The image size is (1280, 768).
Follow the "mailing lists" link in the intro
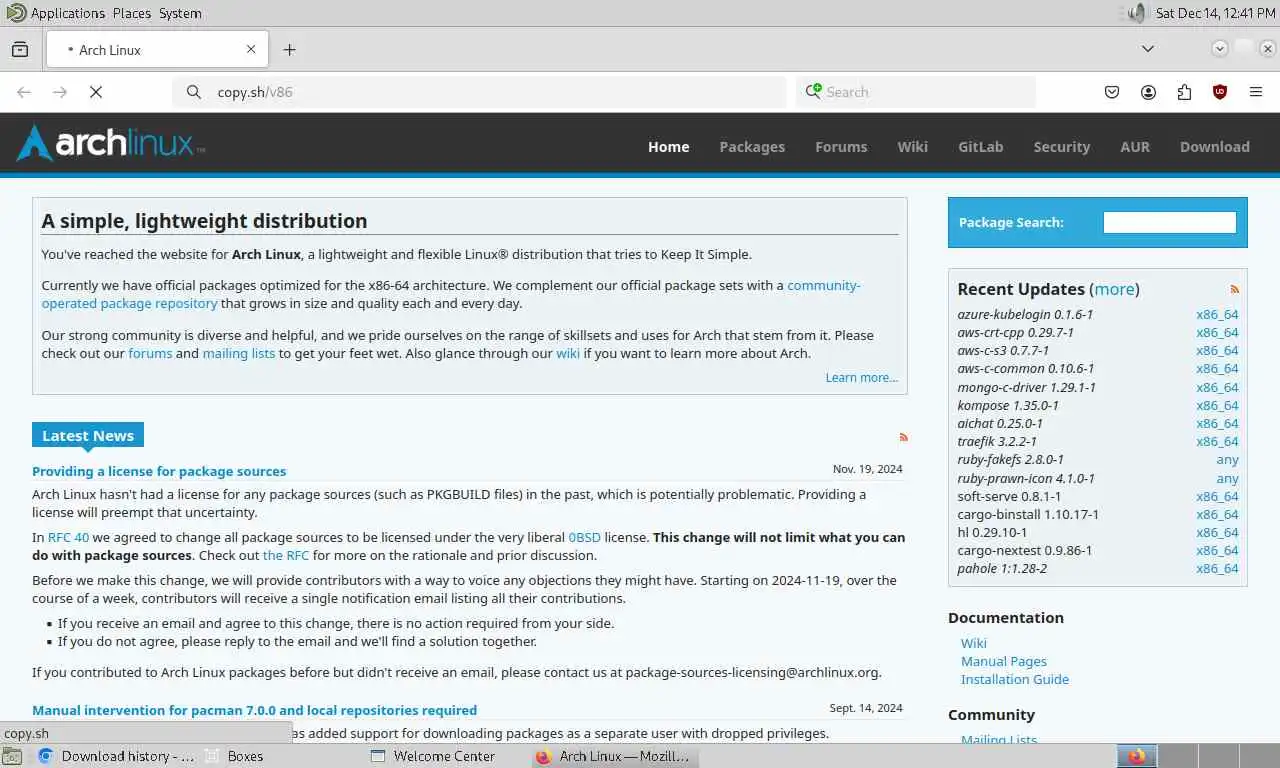tap(238, 353)
